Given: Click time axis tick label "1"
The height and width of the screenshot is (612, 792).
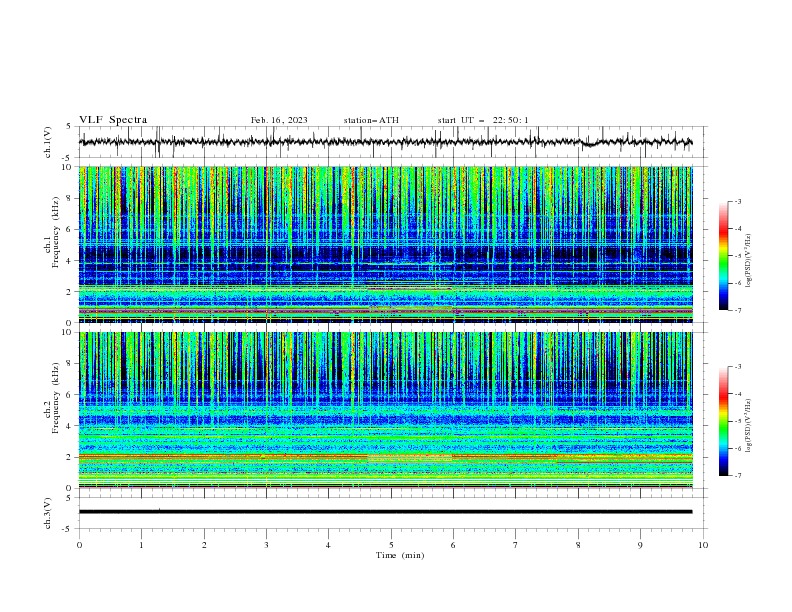Looking at the screenshot, I should coord(141,545).
